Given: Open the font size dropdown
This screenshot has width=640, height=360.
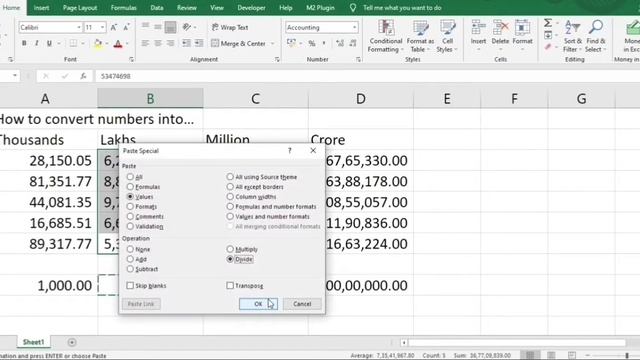Looking at the screenshot, I should coord(102,27).
